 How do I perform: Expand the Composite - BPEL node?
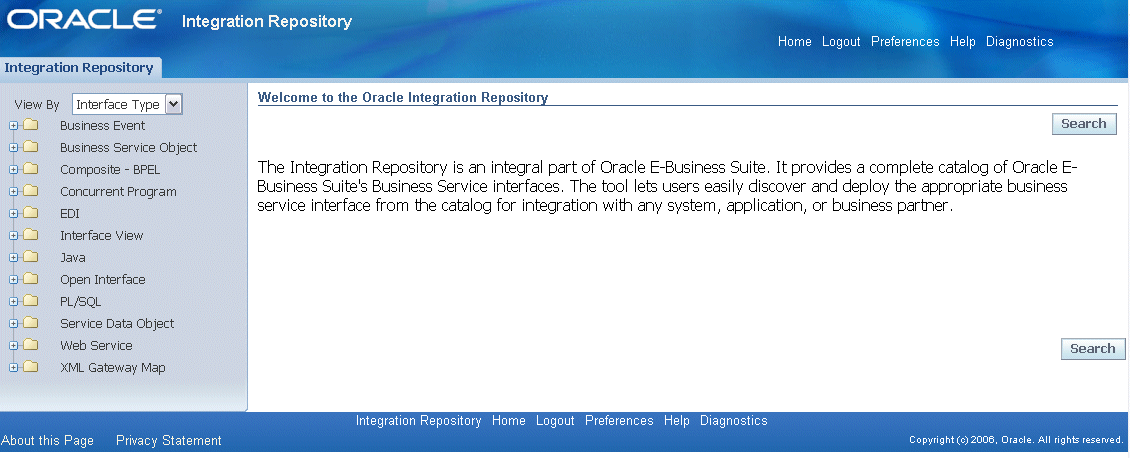(13, 170)
